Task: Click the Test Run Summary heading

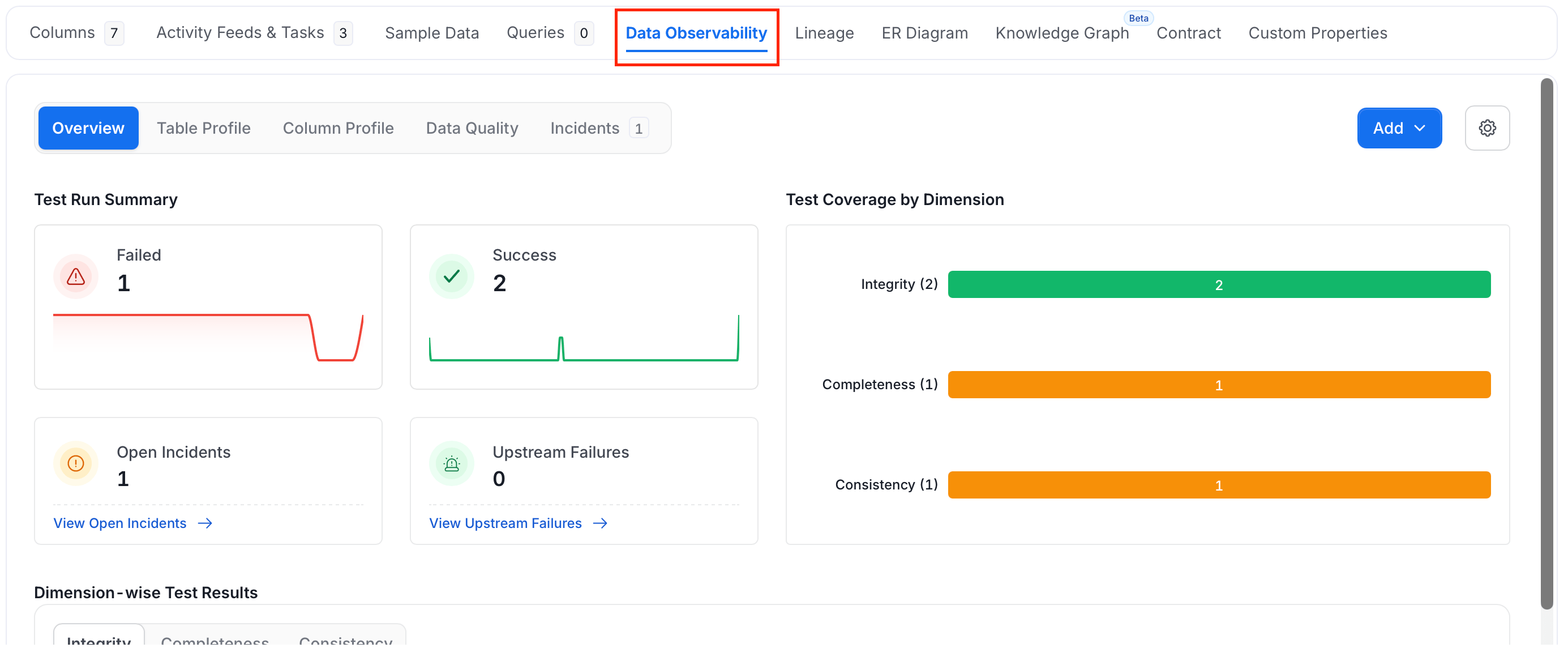Action: click(x=106, y=199)
